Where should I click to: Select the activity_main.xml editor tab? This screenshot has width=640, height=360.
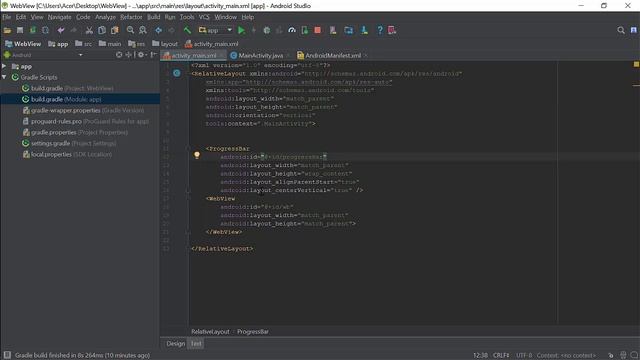(x=193, y=56)
